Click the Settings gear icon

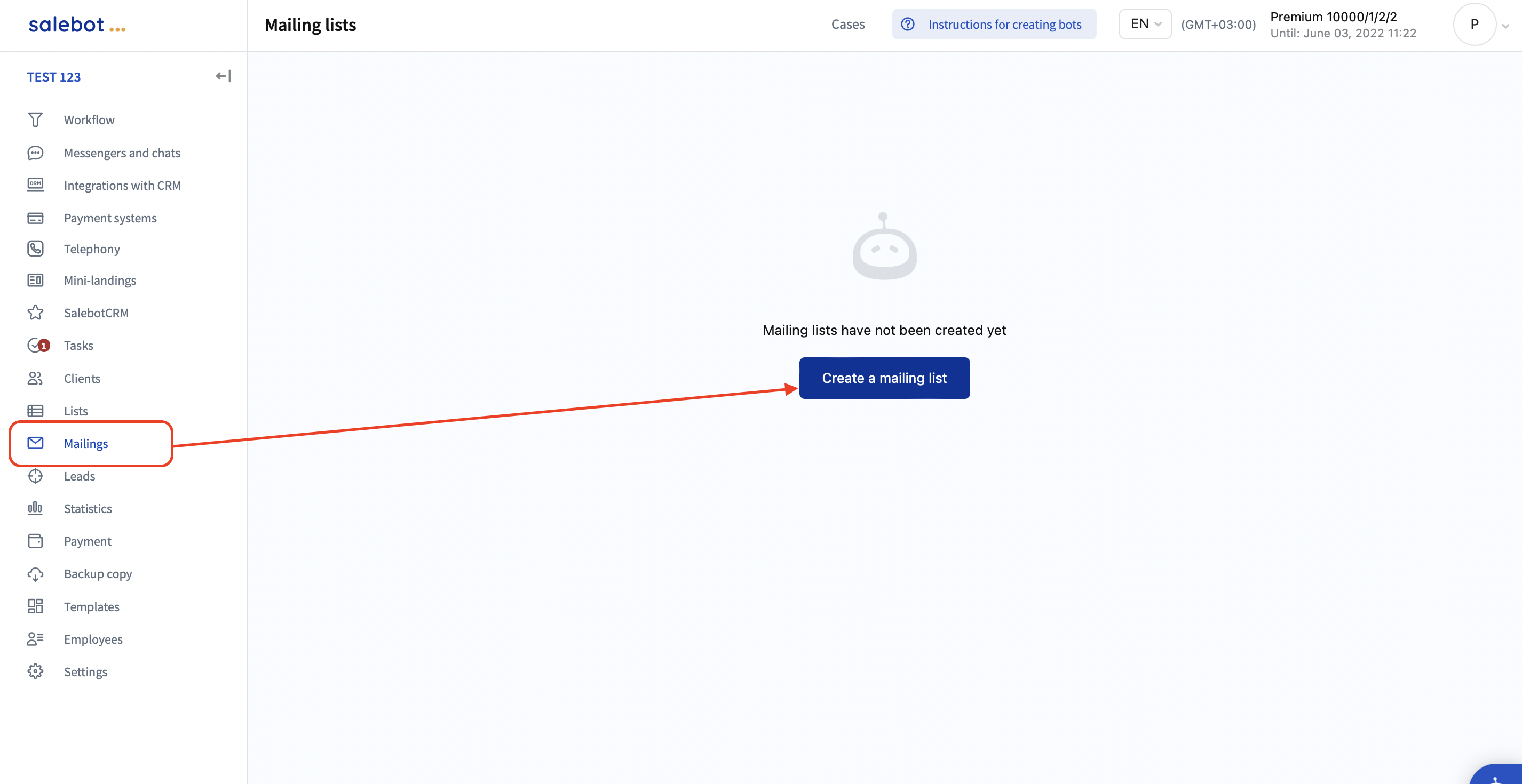tap(35, 671)
